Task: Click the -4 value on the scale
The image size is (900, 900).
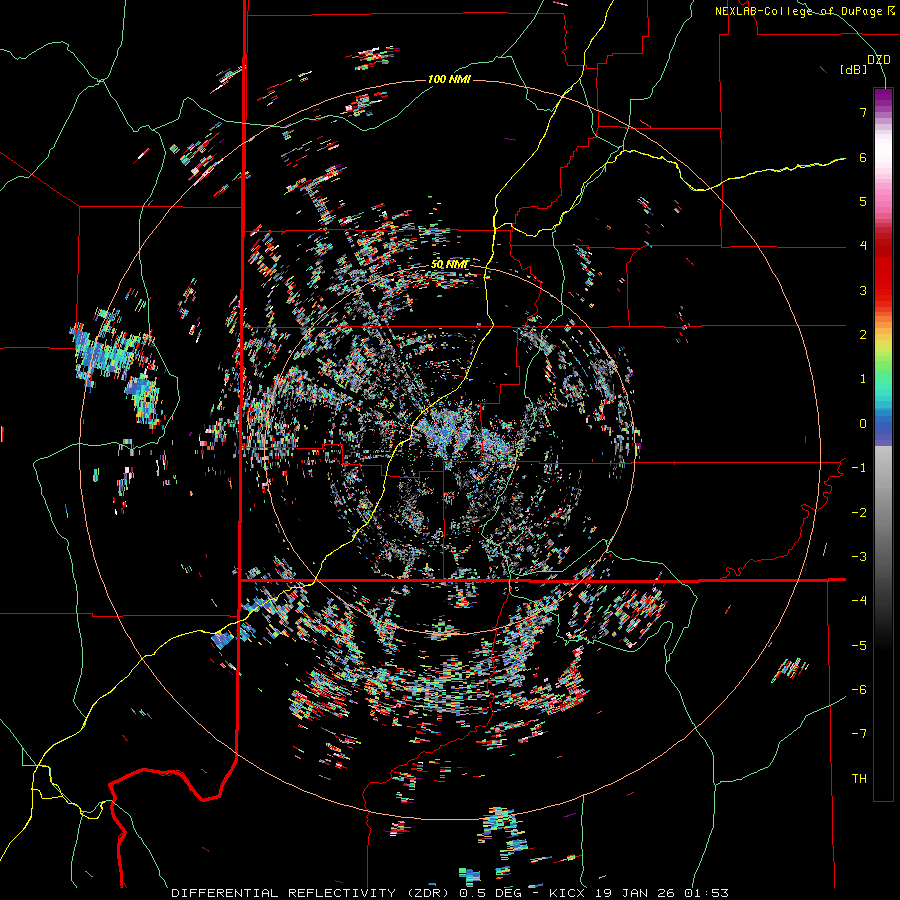Action: click(x=859, y=601)
